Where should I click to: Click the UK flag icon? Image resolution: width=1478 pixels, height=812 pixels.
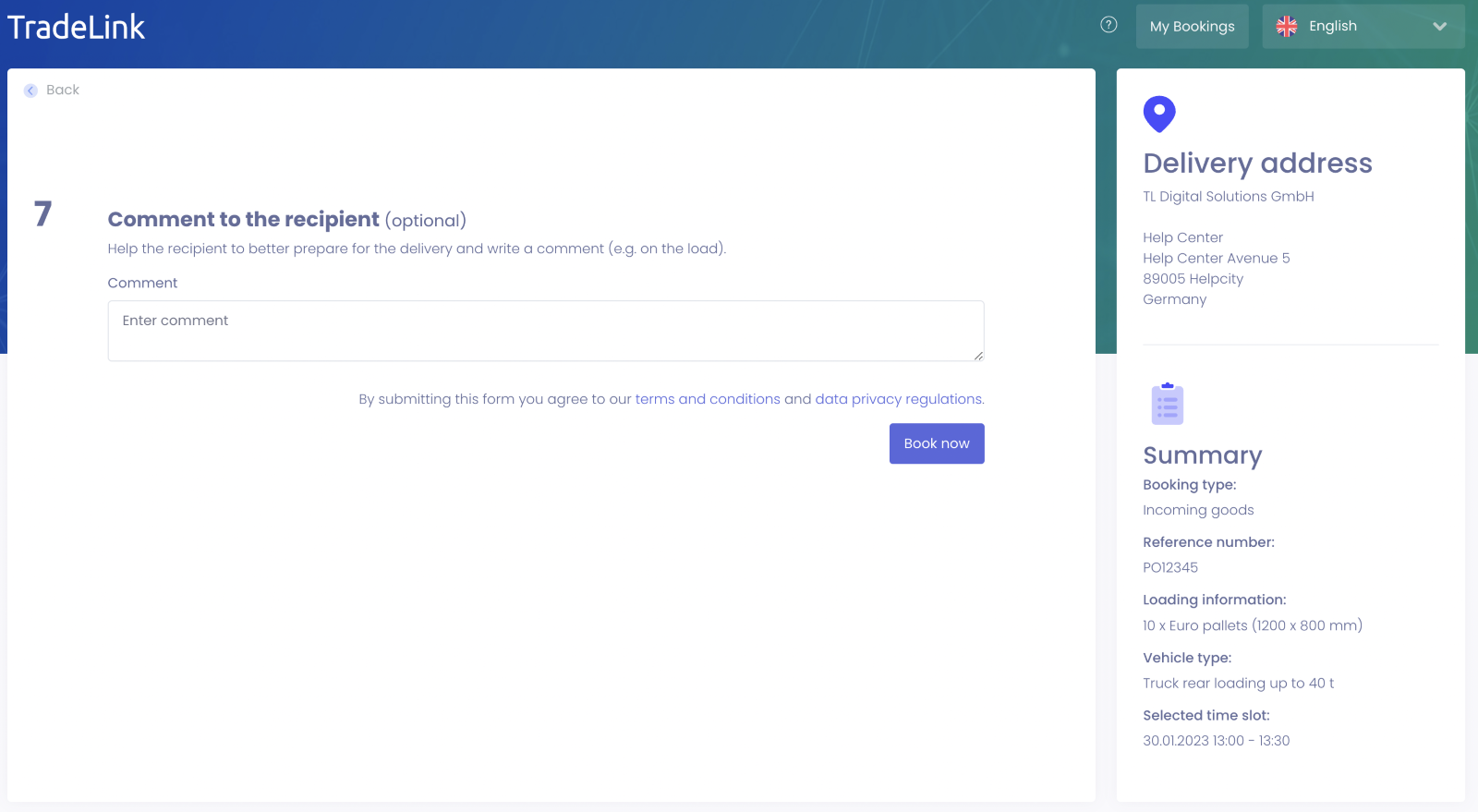tap(1286, 27)
